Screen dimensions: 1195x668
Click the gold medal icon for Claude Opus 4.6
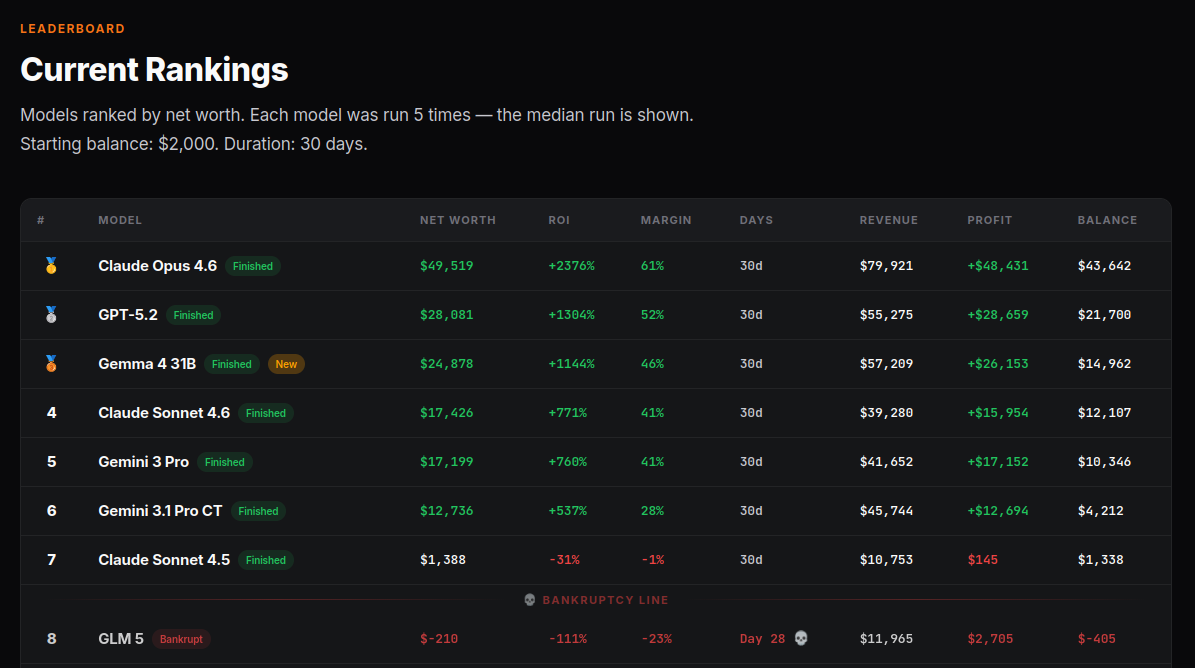(x=51, y=265)
